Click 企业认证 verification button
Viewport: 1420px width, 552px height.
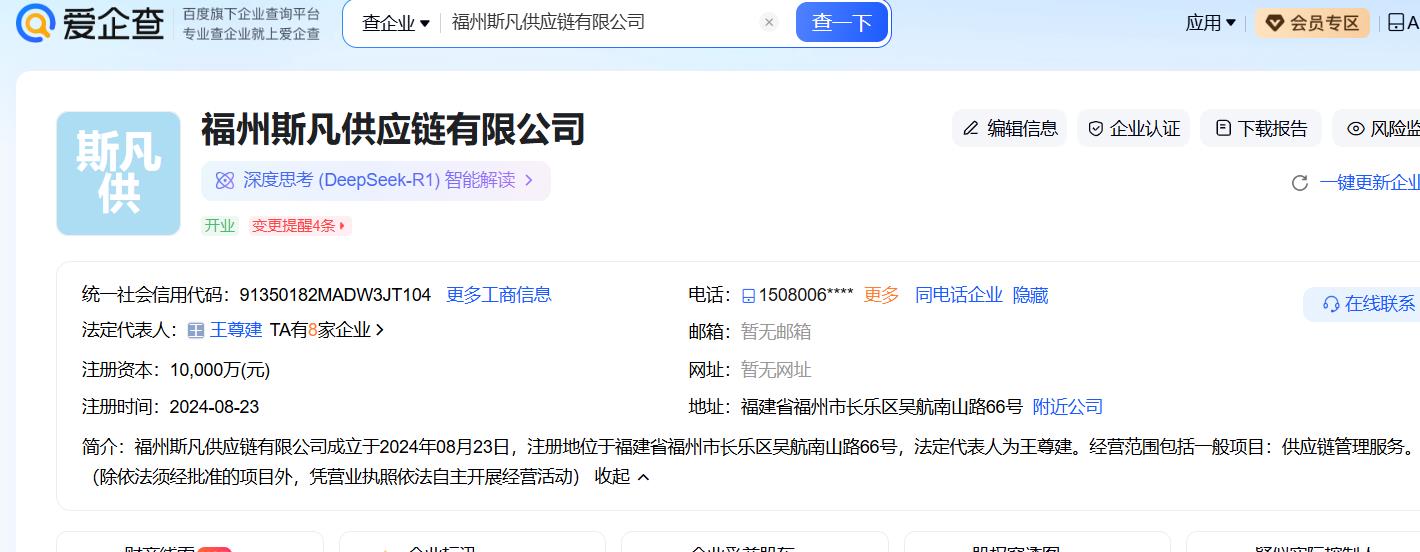pyautogui.click(x=1134, y=129)
